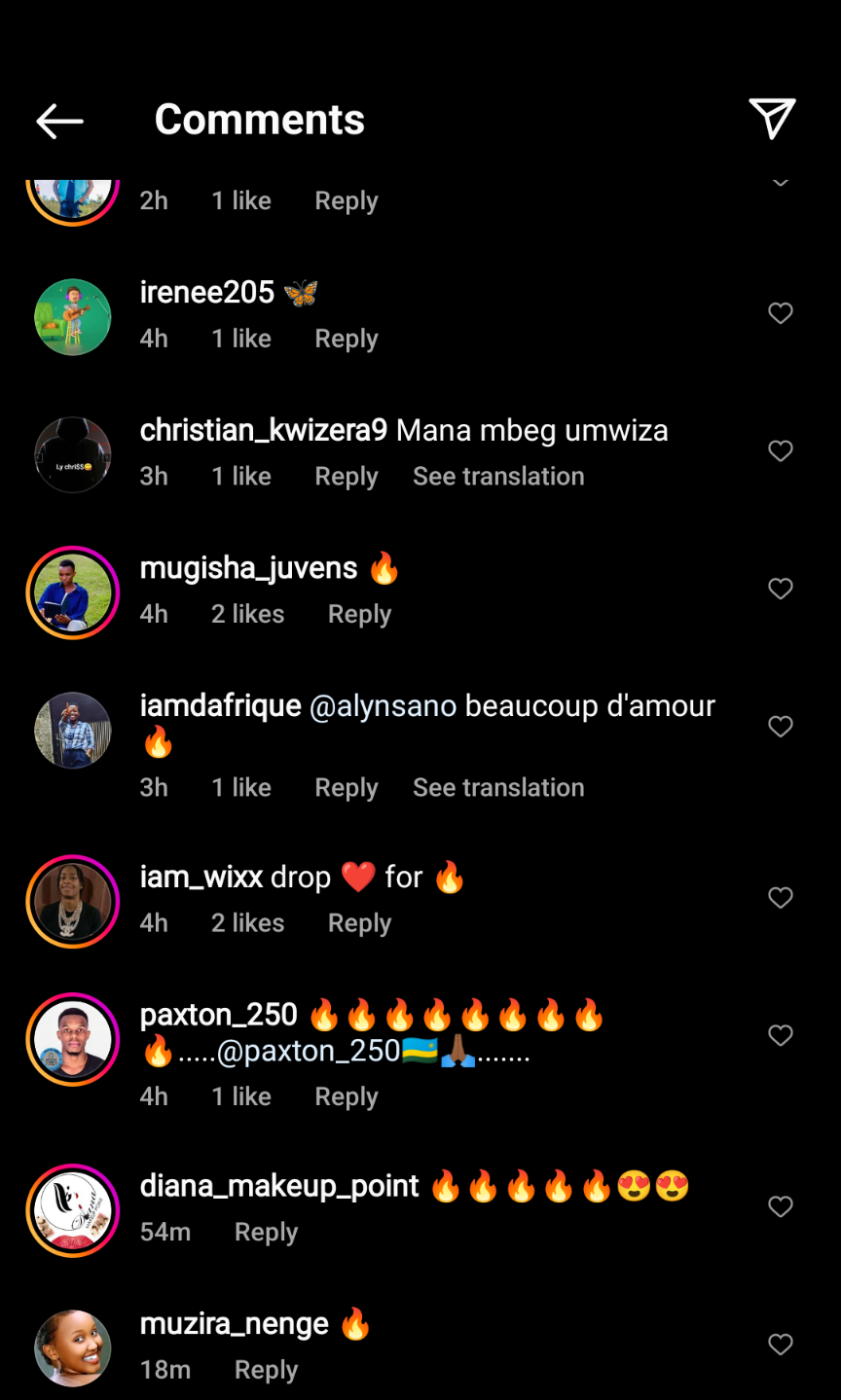Image resolution: width=841 pixels, height=1400 pixels.
Task: Reply to diana_makeup_point's comment
Action: (x=266, y=1233)
